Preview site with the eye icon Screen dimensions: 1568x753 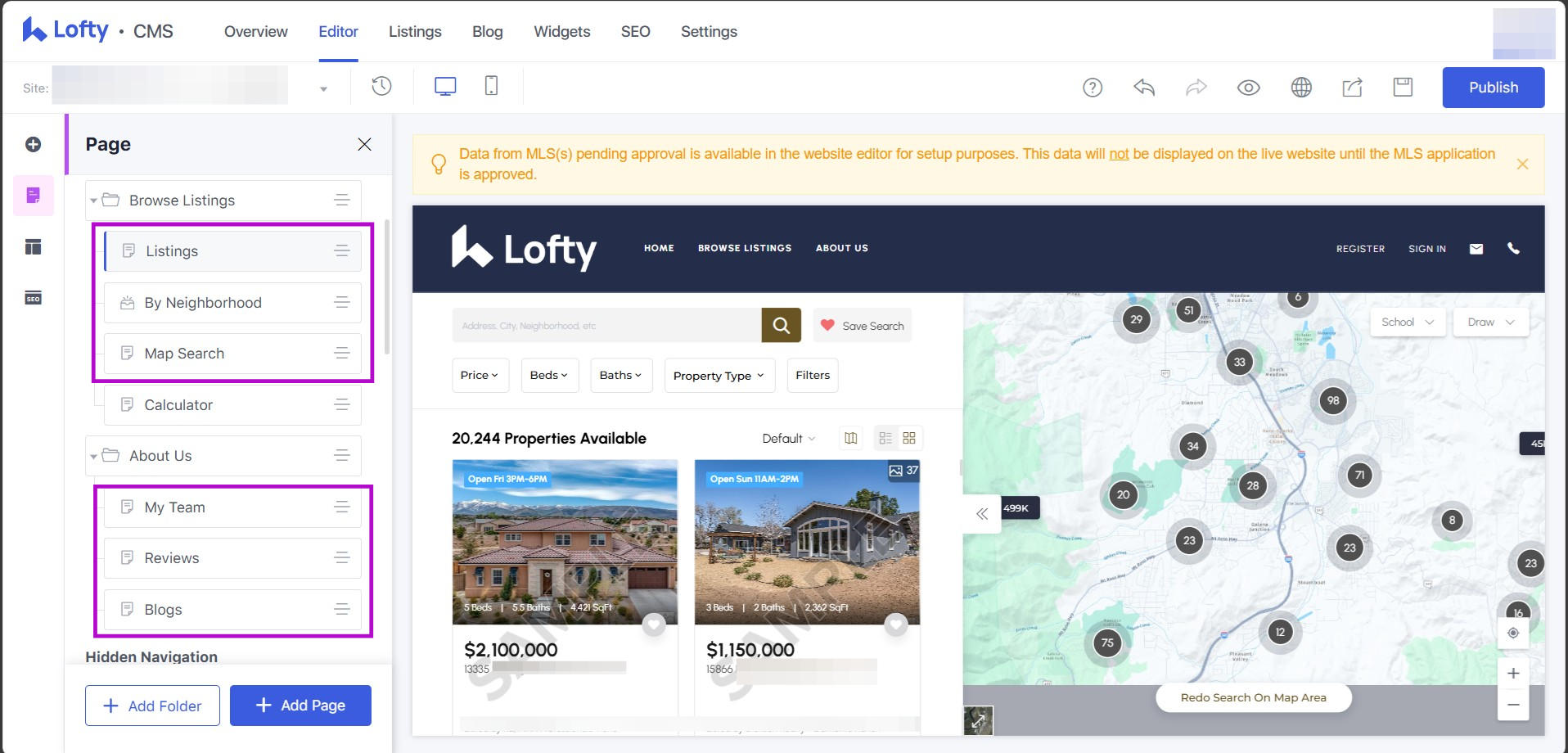[x=1248, y=88]
